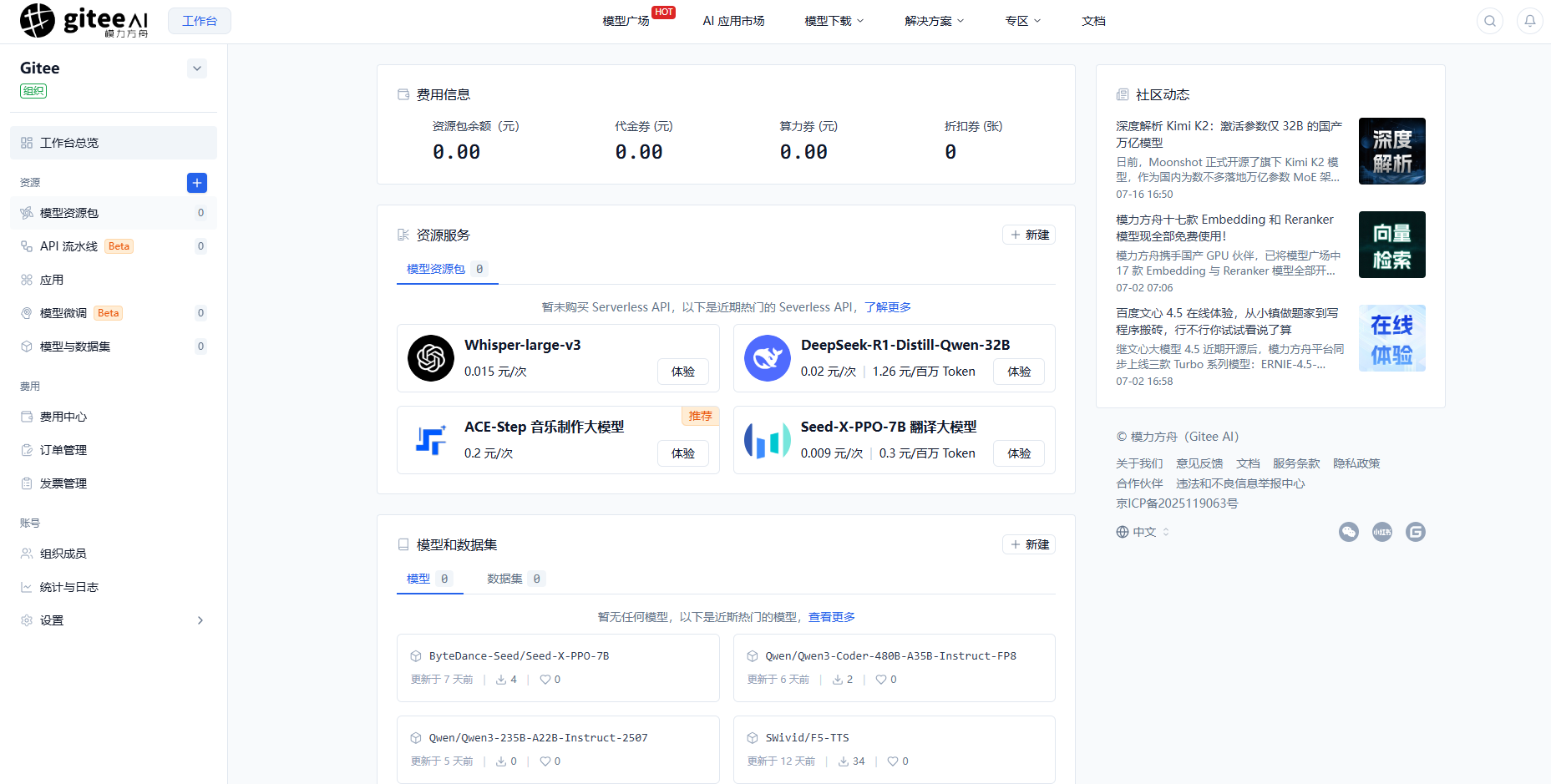Open the search icon in header
Image resolution: width=1551 pixels, height=784 pixels.
1490,21
